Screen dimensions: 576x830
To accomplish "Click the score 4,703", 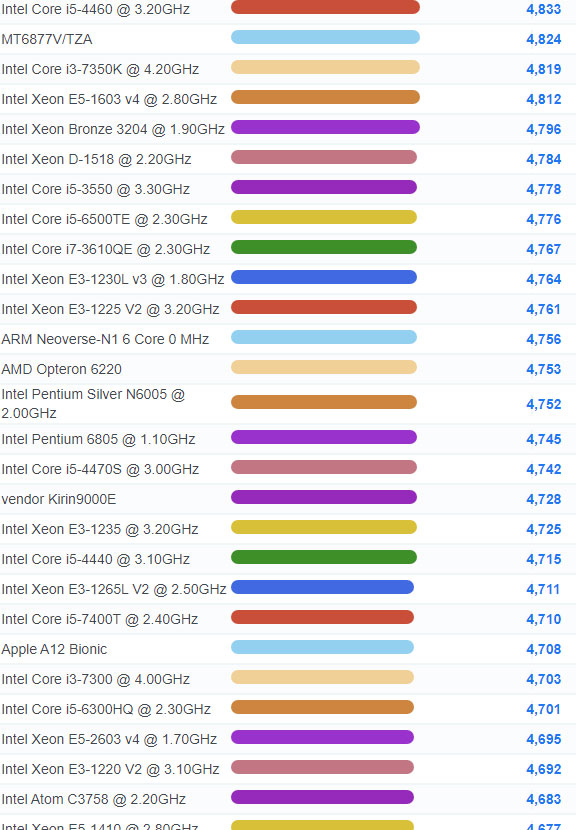I will (544, 679).
